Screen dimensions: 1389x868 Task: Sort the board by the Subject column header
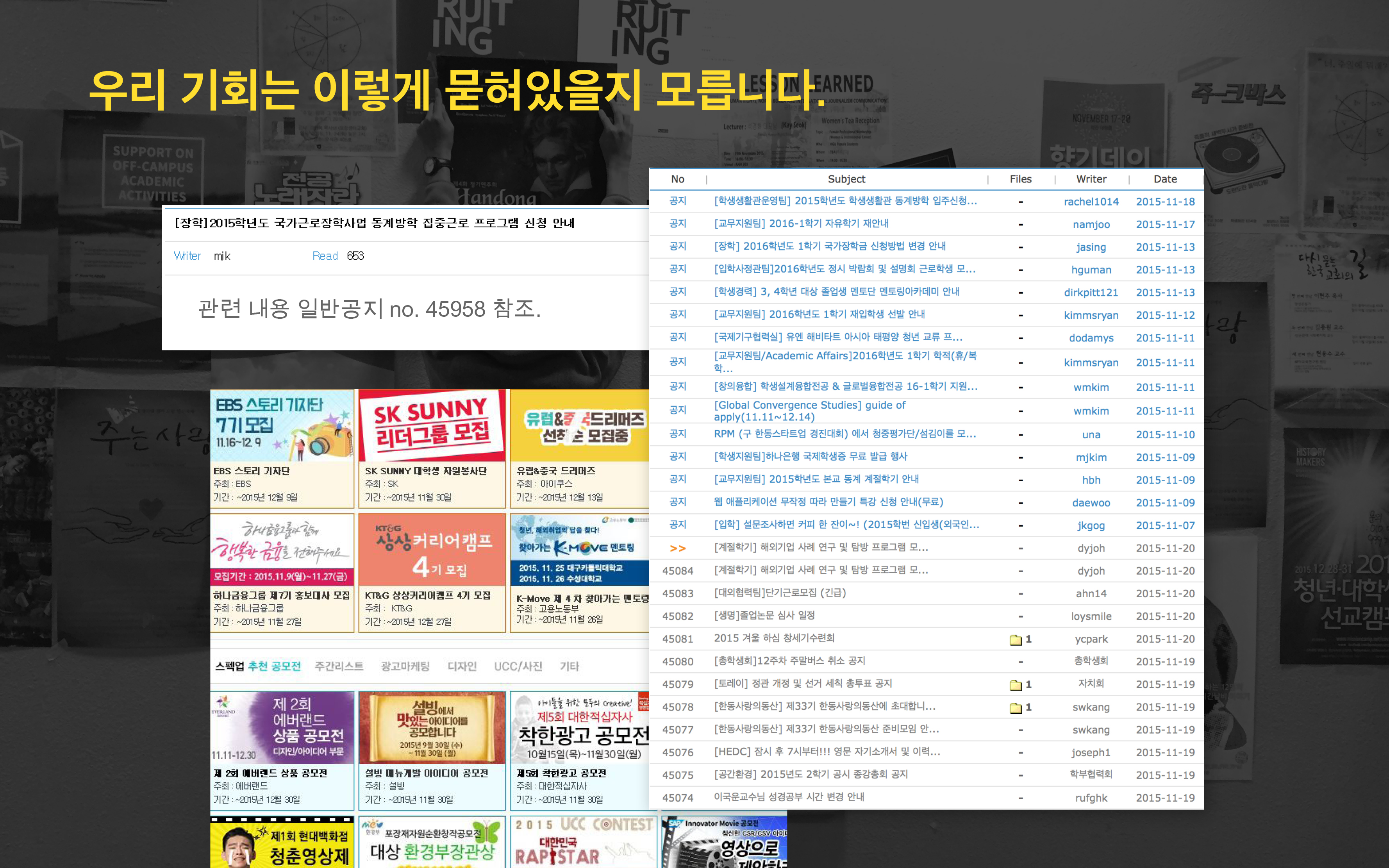pyautogui.click(x=846, y=179)
